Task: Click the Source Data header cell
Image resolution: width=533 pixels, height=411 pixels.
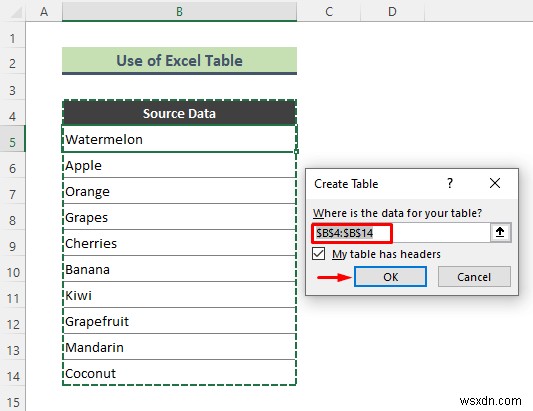Action: click(179, 113)
